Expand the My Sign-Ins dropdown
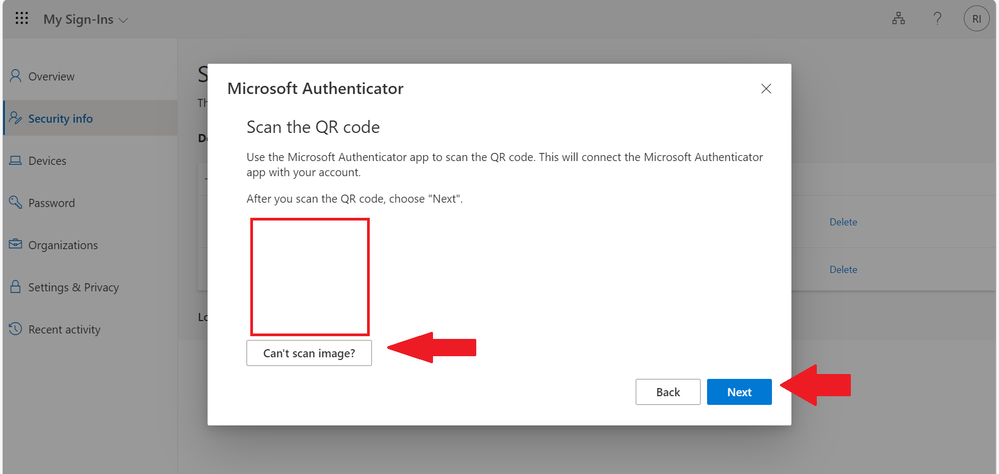 click(x=85, y=20)
